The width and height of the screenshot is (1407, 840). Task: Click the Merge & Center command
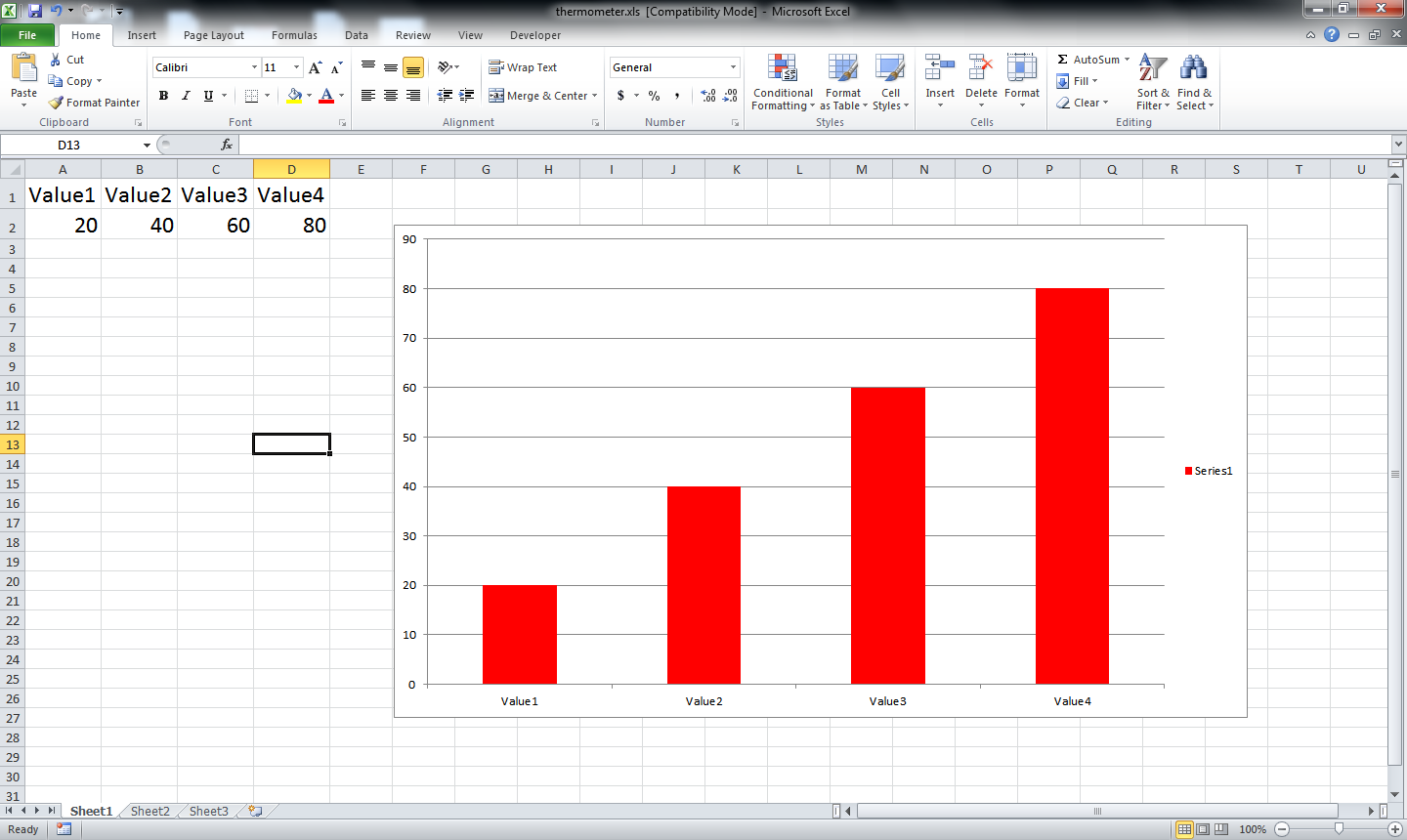tap(543, 96)
